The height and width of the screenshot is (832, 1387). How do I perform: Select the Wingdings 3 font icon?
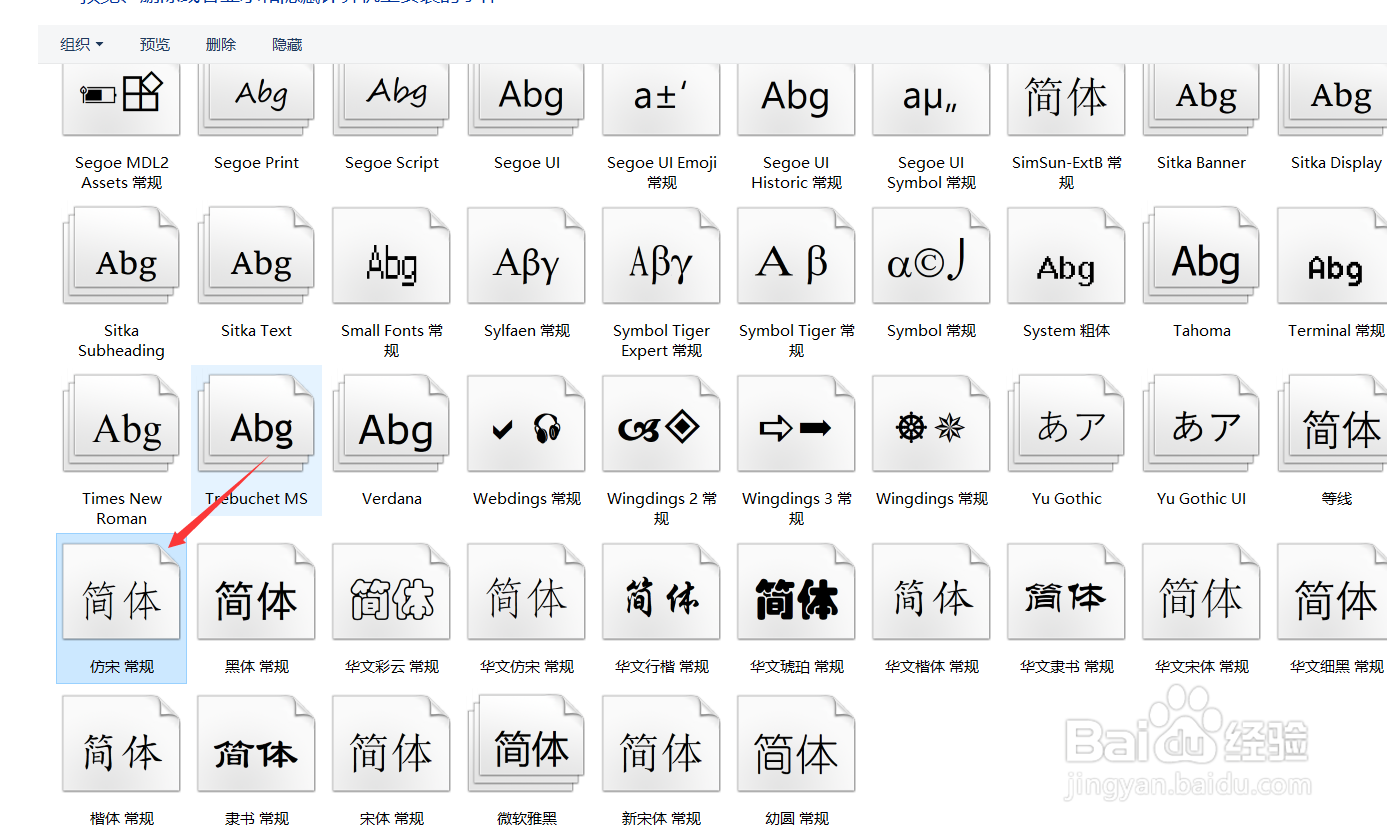tap(796, 422)
